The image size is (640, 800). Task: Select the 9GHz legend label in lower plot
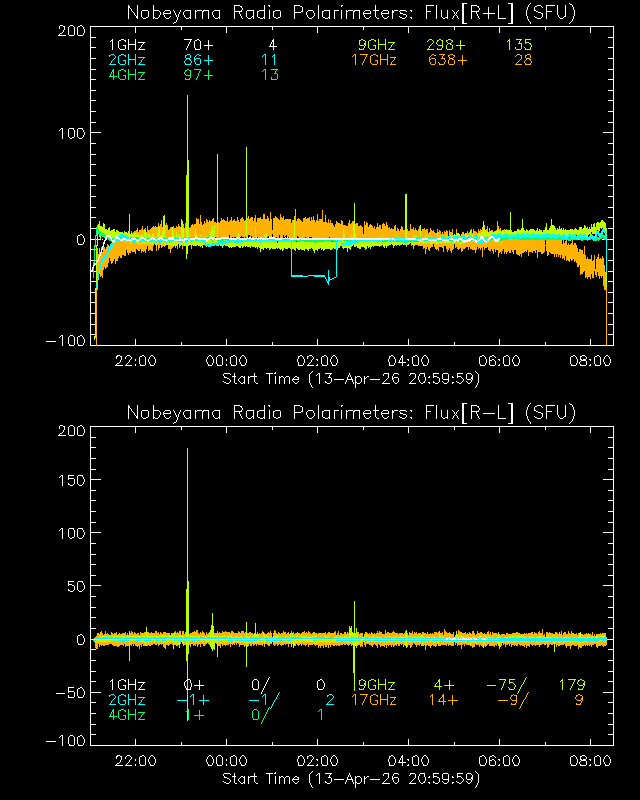(378, 685)
